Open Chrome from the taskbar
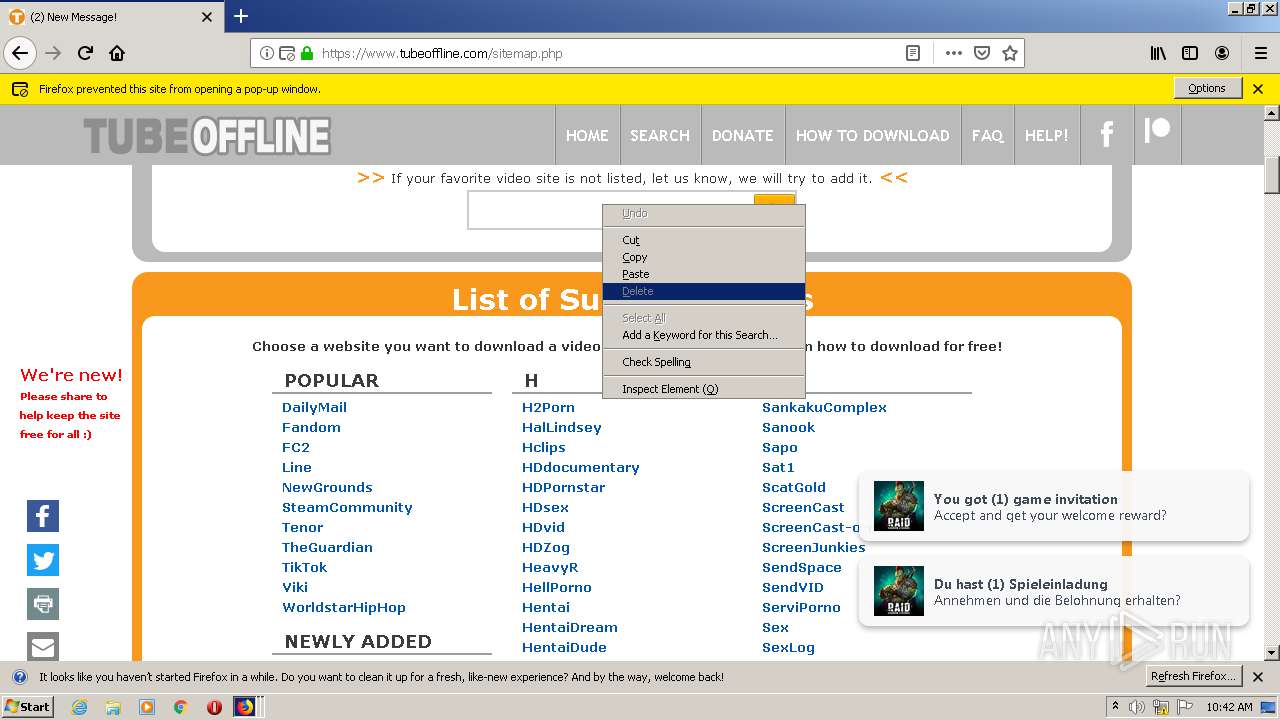 pos(180,707)
